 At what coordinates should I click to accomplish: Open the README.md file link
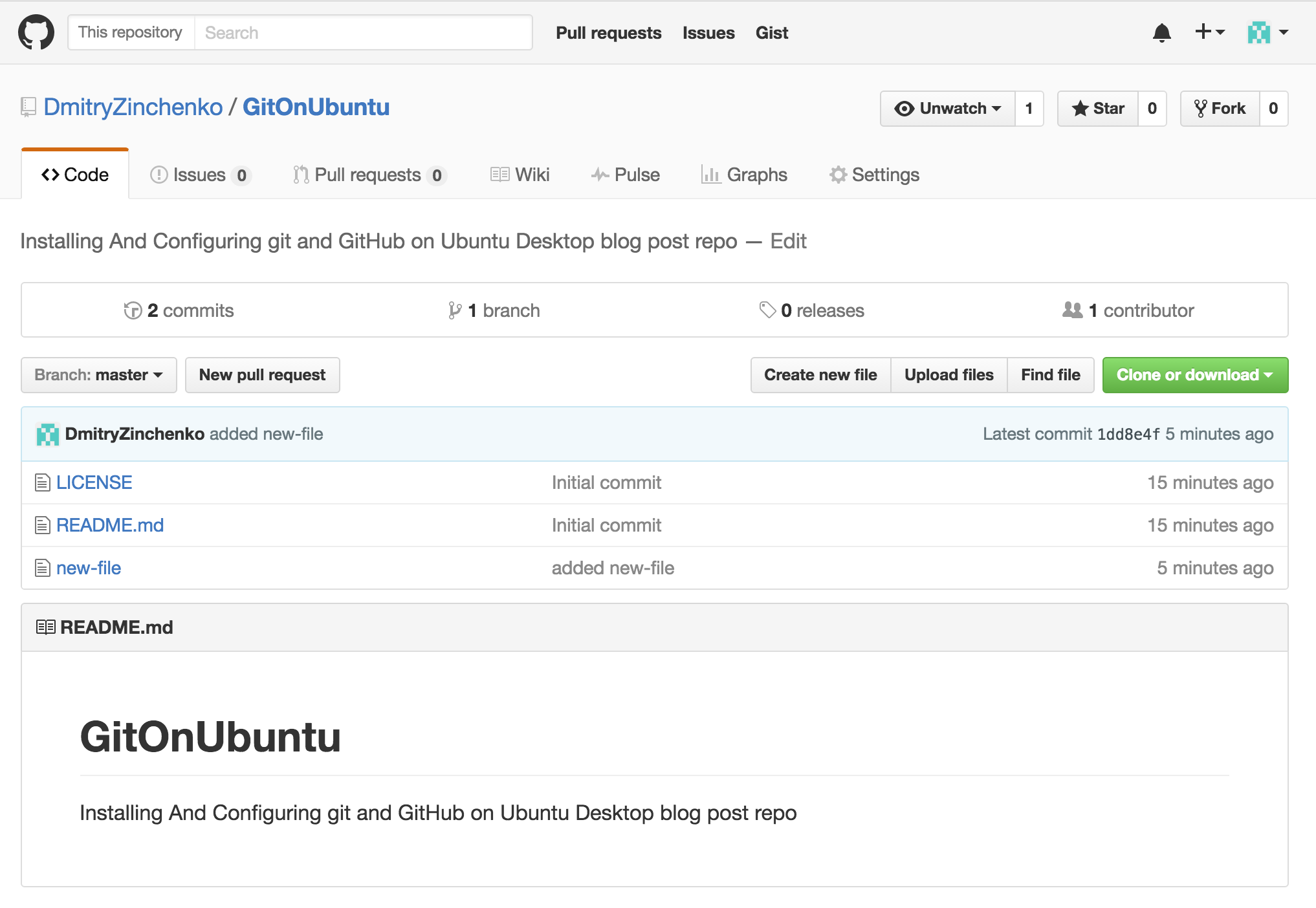(110, 525)
